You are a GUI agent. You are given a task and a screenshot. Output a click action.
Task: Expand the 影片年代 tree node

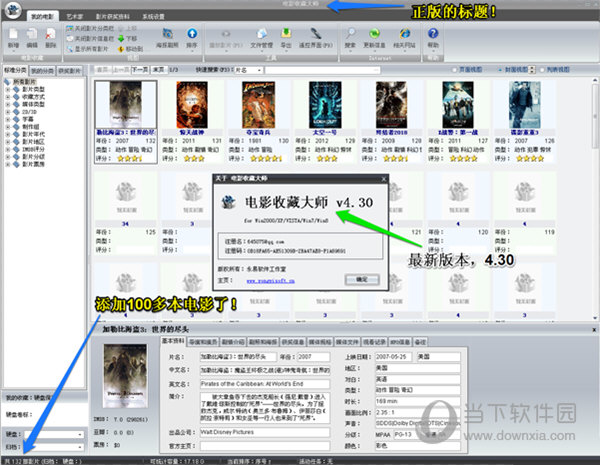(x=8, y=134)
